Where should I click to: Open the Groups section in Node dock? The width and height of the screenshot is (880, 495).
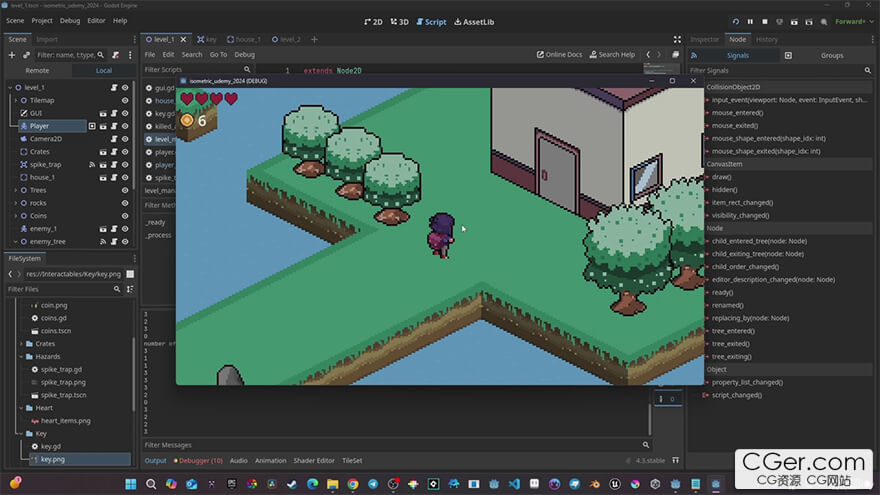tap(832, 56)
